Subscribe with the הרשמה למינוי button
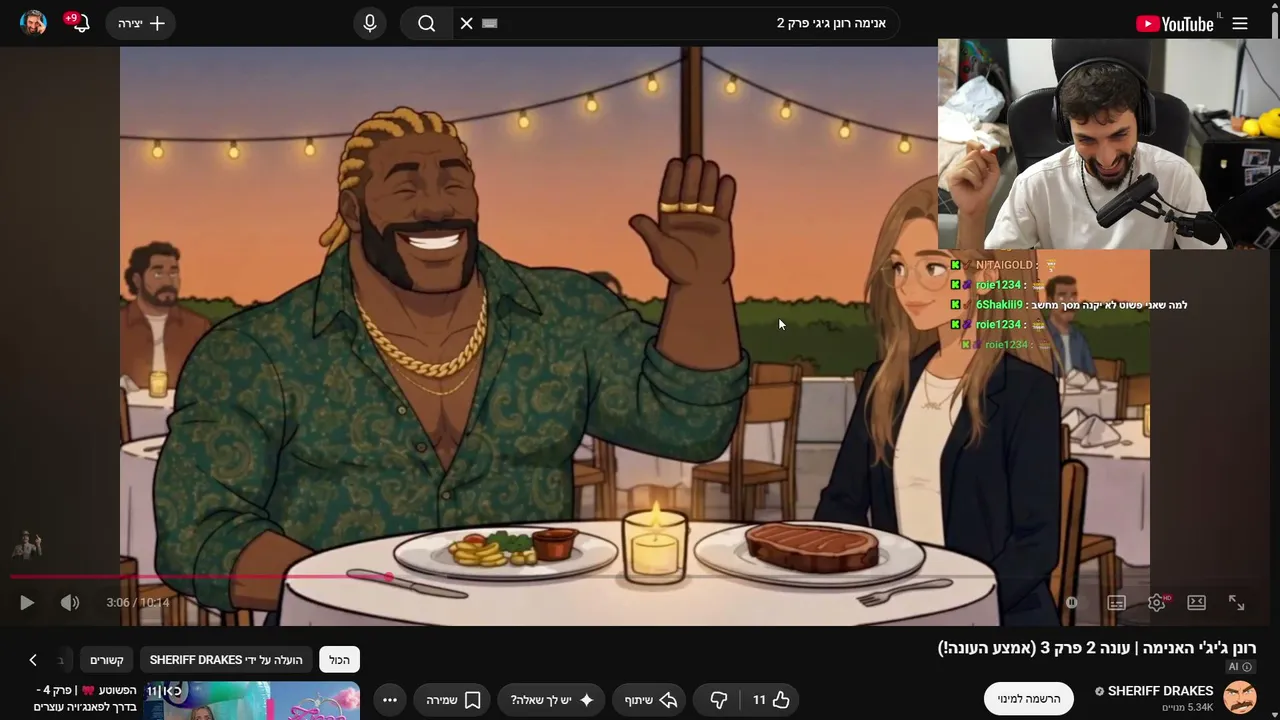 (1029, 699)
